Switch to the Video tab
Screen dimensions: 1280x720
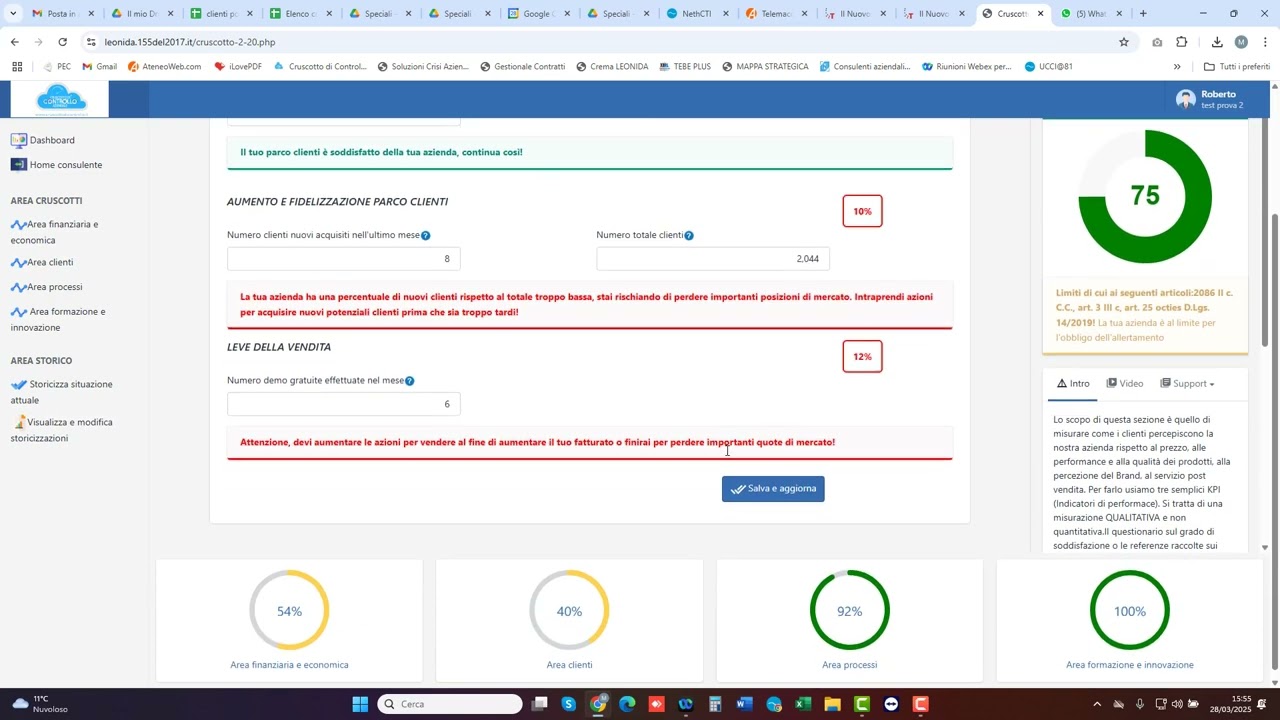[x=1125, y=384]
